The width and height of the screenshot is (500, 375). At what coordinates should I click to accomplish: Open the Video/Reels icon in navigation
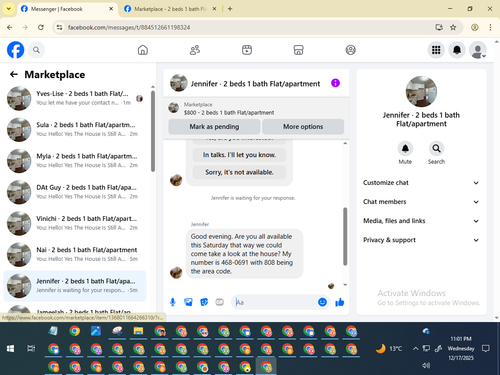pyautogui.click(x=247, y=50)
